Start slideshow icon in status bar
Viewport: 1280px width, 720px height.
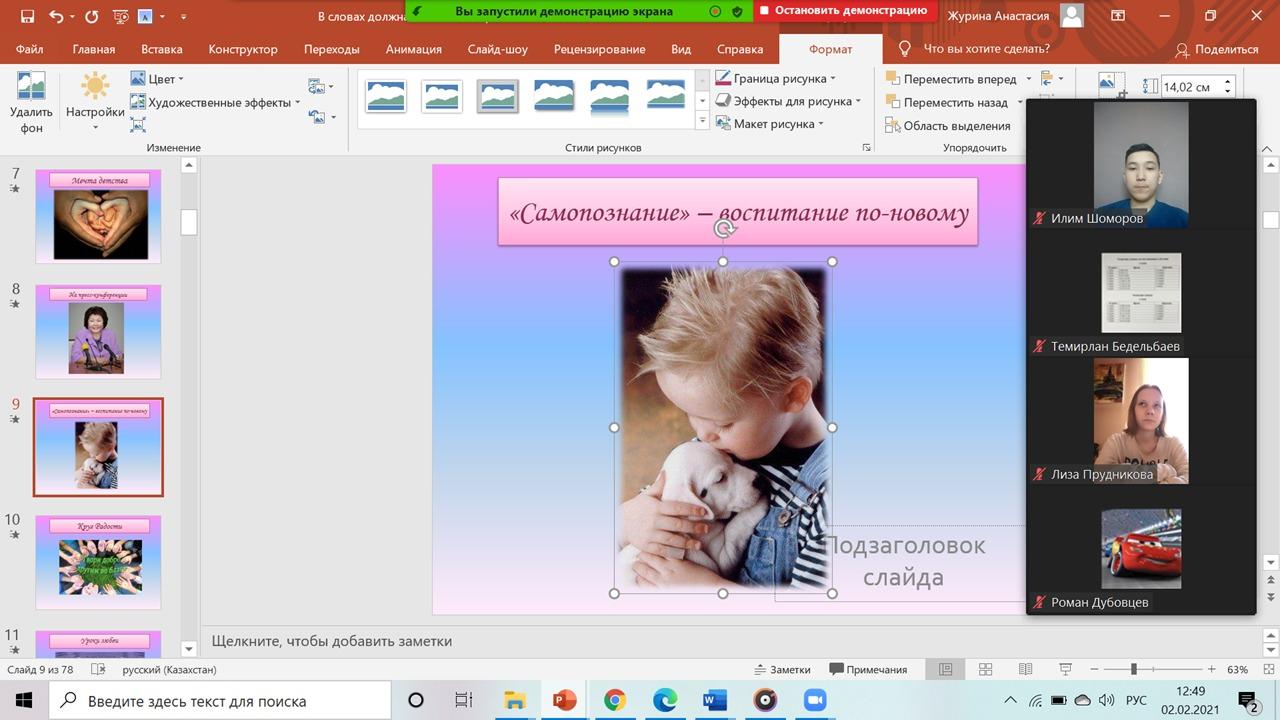point(1065,669)
